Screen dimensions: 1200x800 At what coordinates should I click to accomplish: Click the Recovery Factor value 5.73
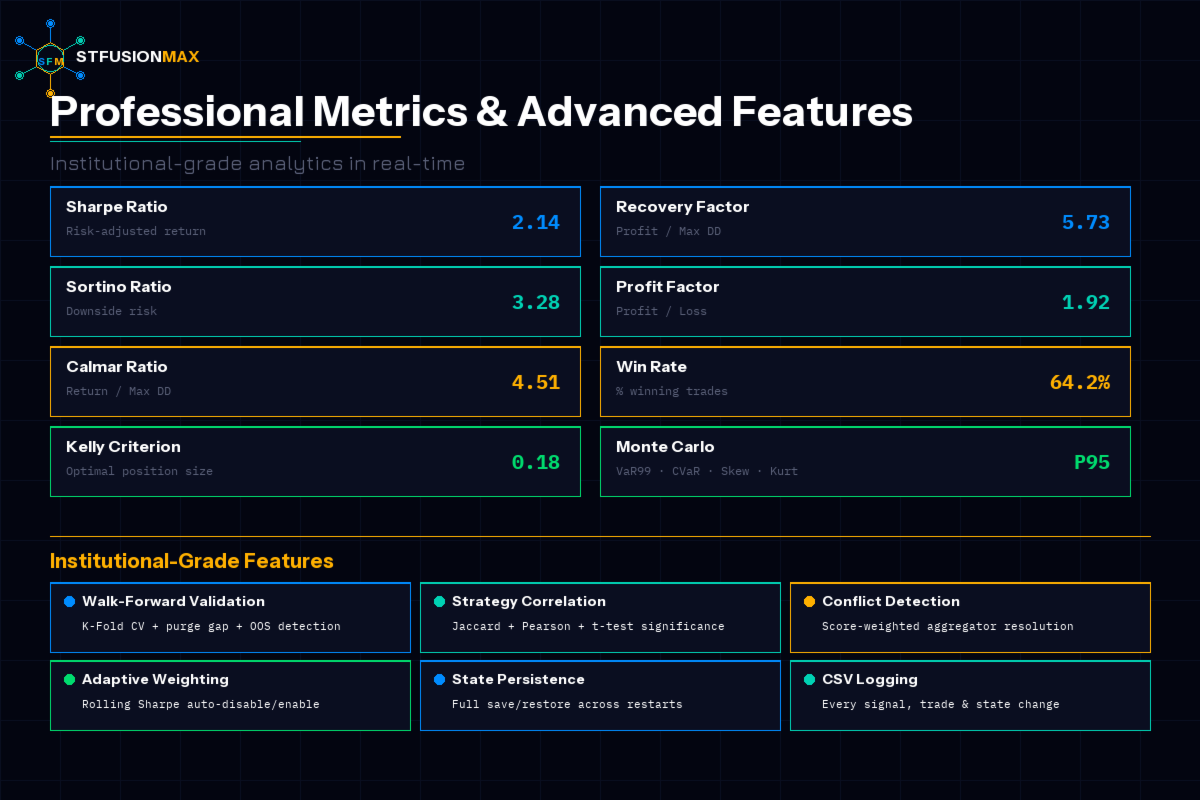(x=1086, y=222)
